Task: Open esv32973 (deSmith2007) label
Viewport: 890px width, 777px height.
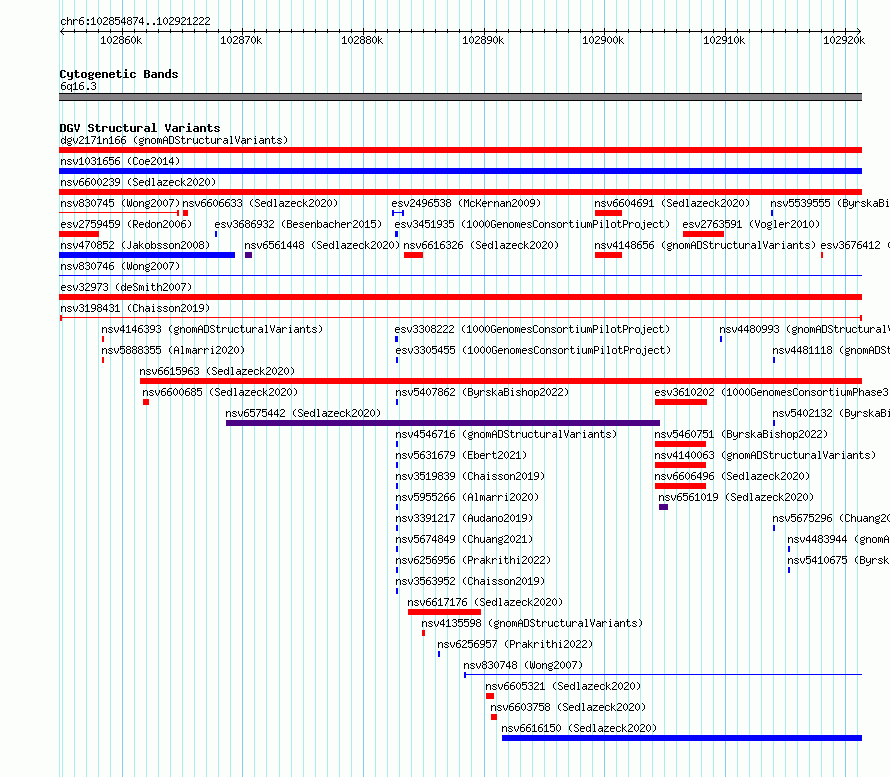Action: 126,287
